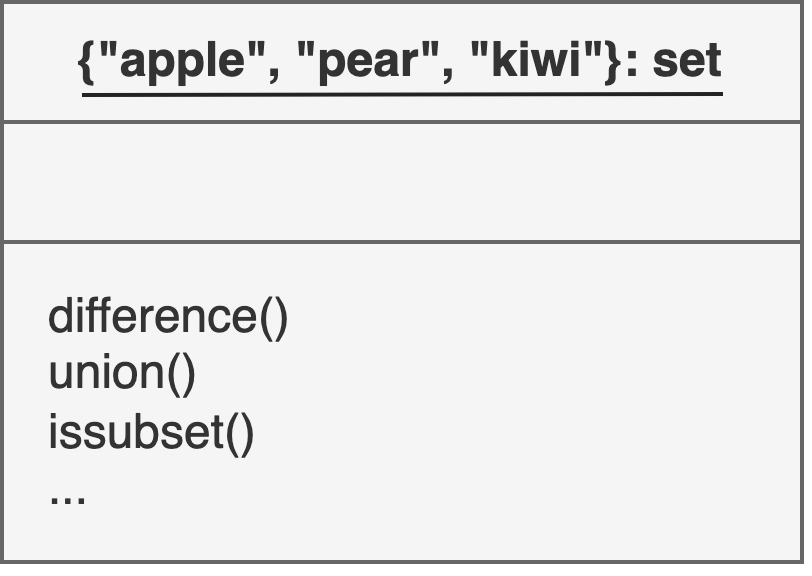Select the union() method entry
The image size is (812, 576).
(x=122, y=375)
